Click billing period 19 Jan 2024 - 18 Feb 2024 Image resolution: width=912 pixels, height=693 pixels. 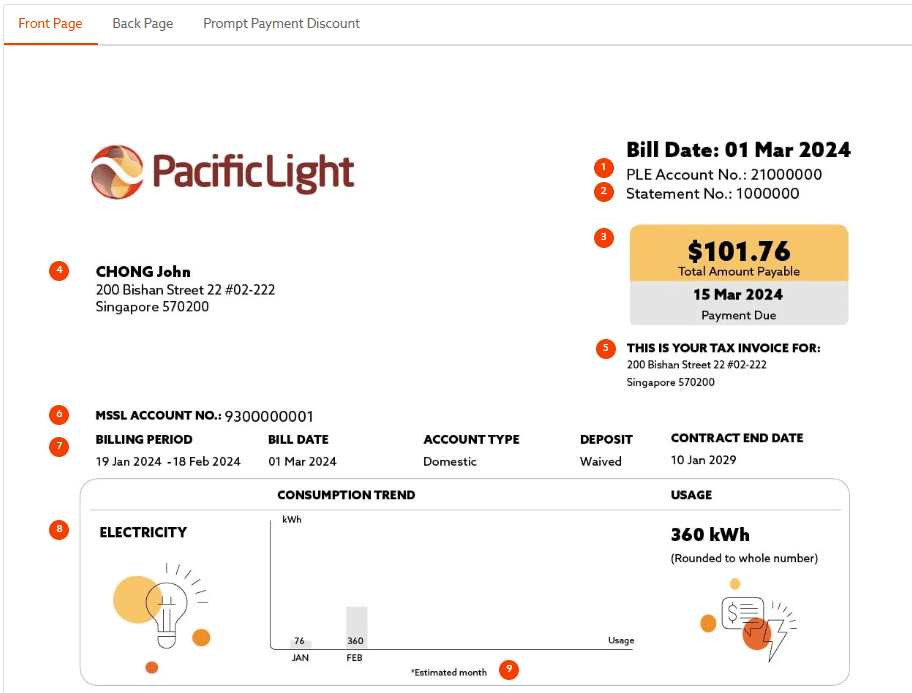168,461
